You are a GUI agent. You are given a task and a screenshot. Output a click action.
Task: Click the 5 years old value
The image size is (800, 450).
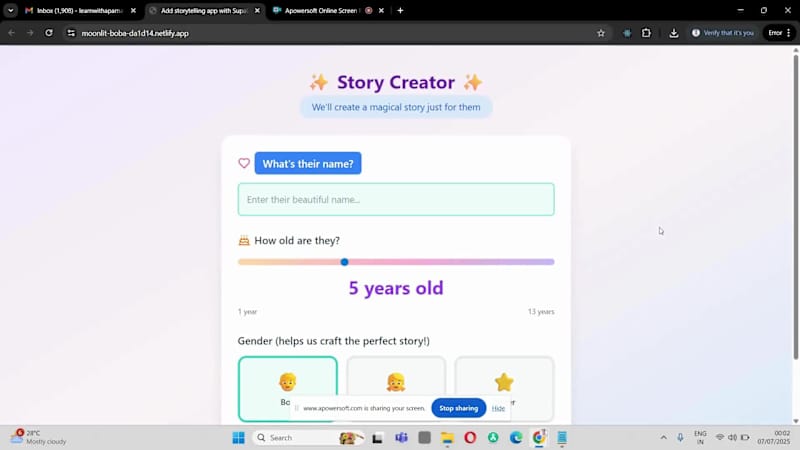pyautogui.click(x=396, y=288)
